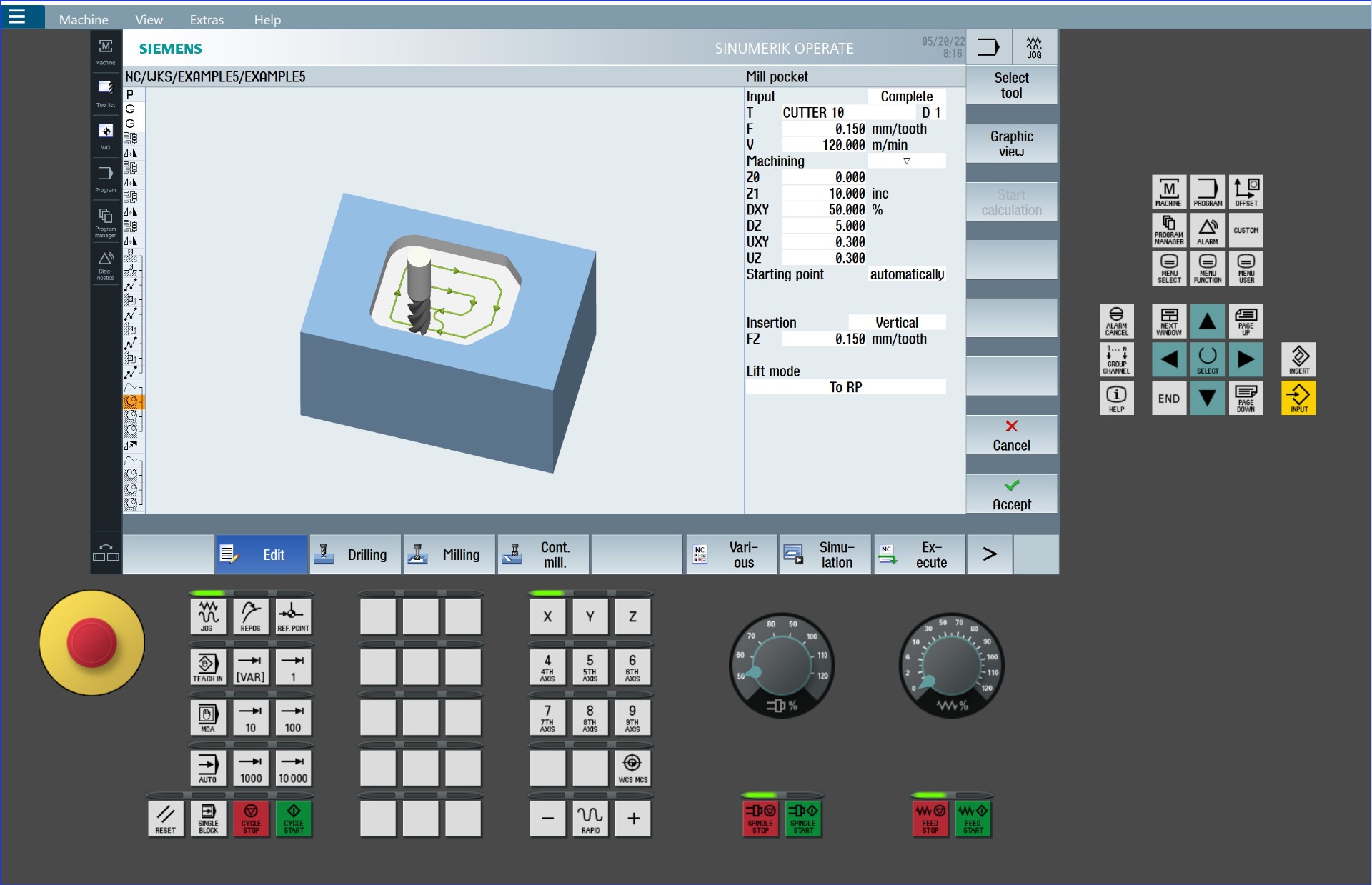This screenshot has height=885, width=1372.
Task: Click the REF. POINT key
Action: pyautogui.click(x=294, y=616)
